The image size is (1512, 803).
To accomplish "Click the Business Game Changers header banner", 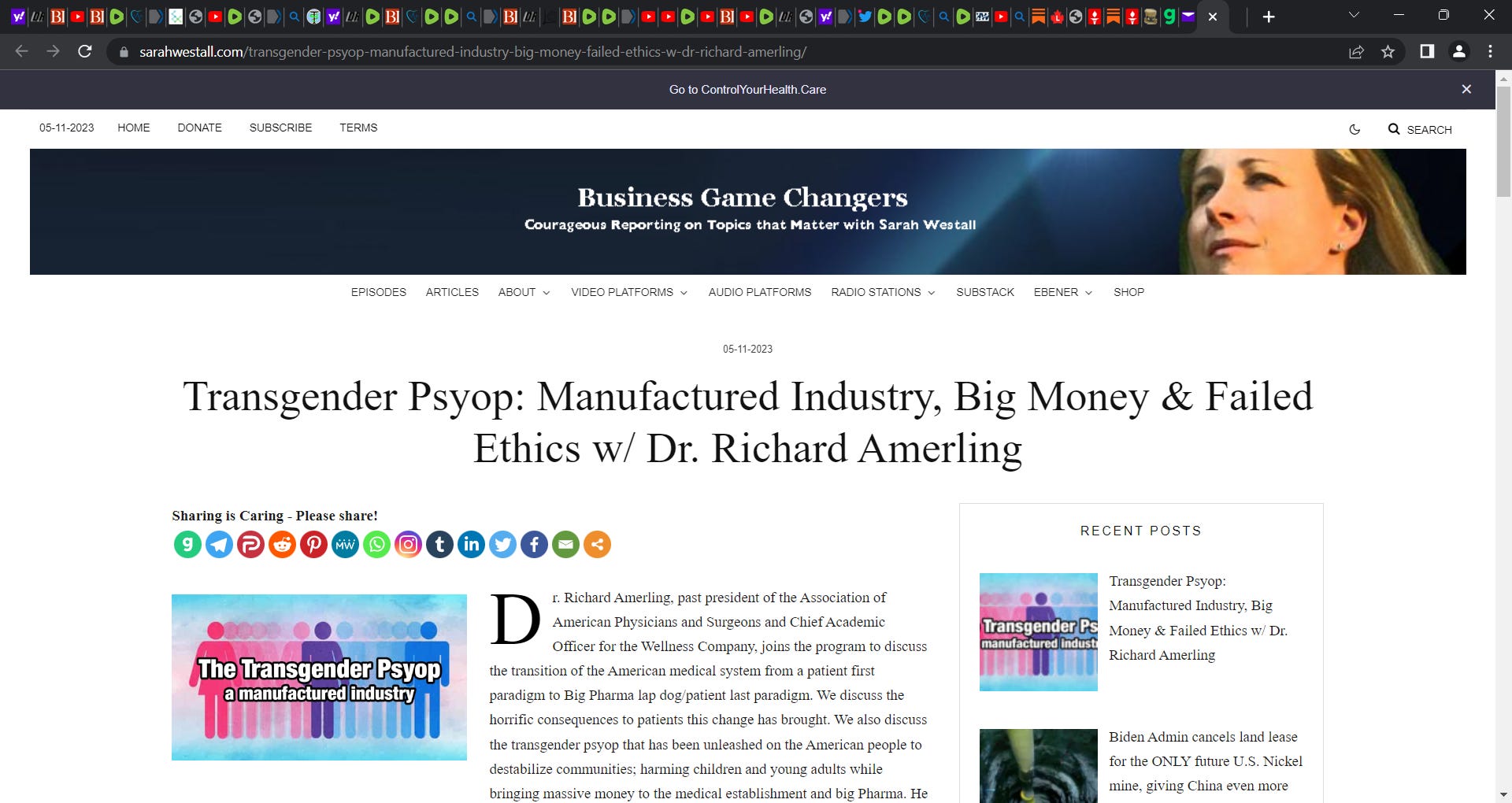I will [747, 212].
